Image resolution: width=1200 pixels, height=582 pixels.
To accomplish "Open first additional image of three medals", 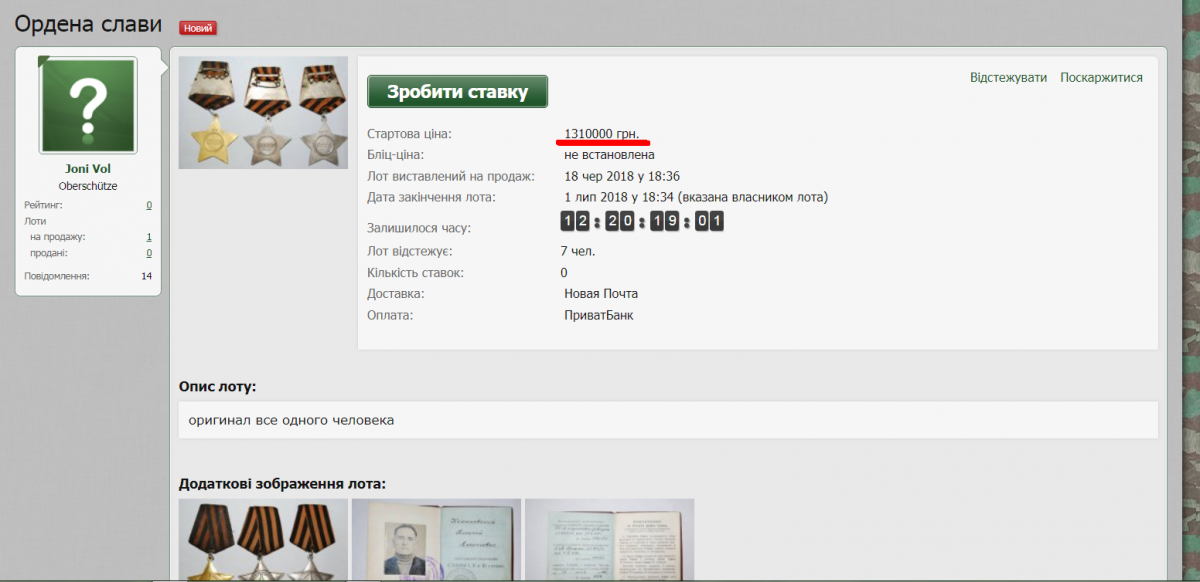I will pos(263,540).
